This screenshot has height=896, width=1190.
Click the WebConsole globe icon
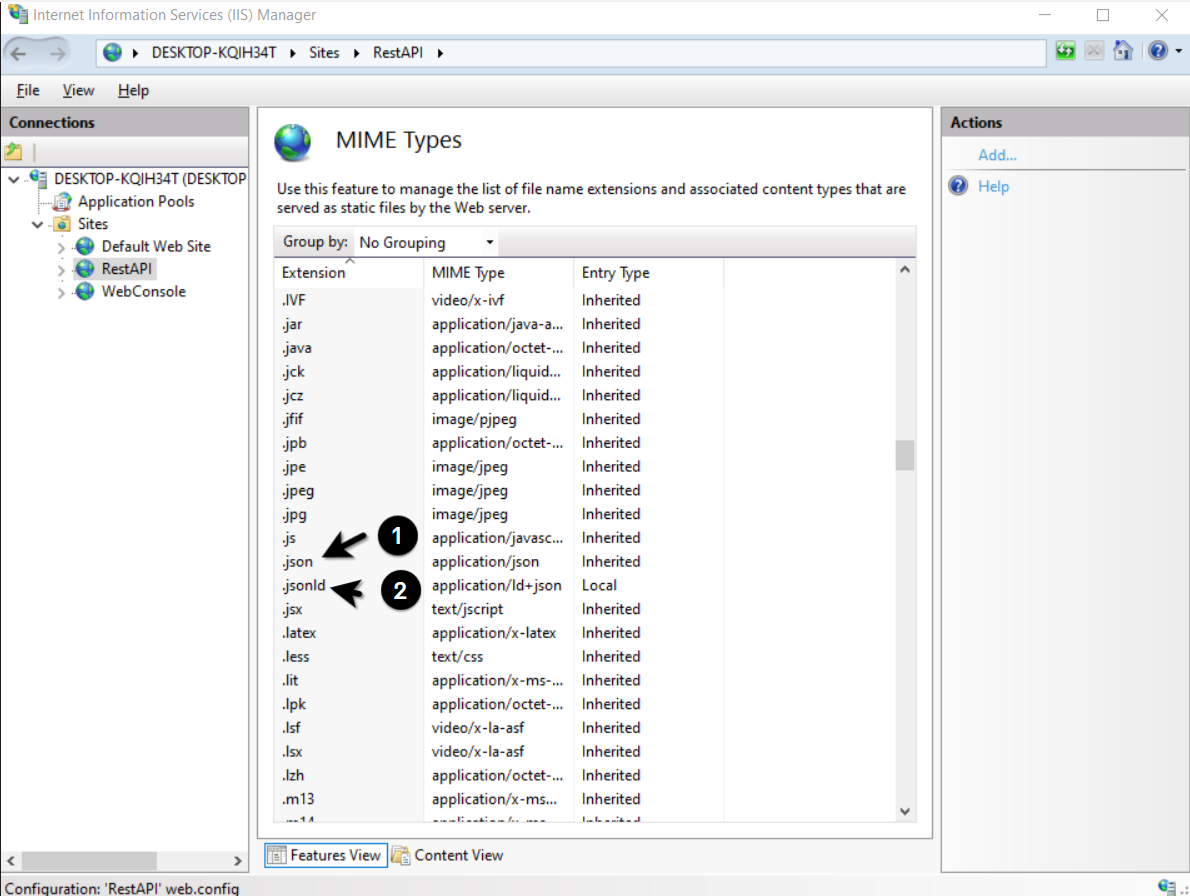click(85, 291)
